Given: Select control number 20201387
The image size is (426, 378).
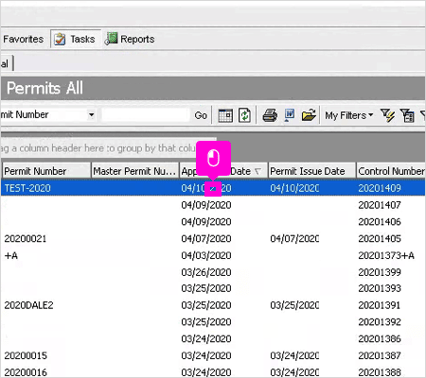Looking at the screenshot, I should (x=380, y=355).
